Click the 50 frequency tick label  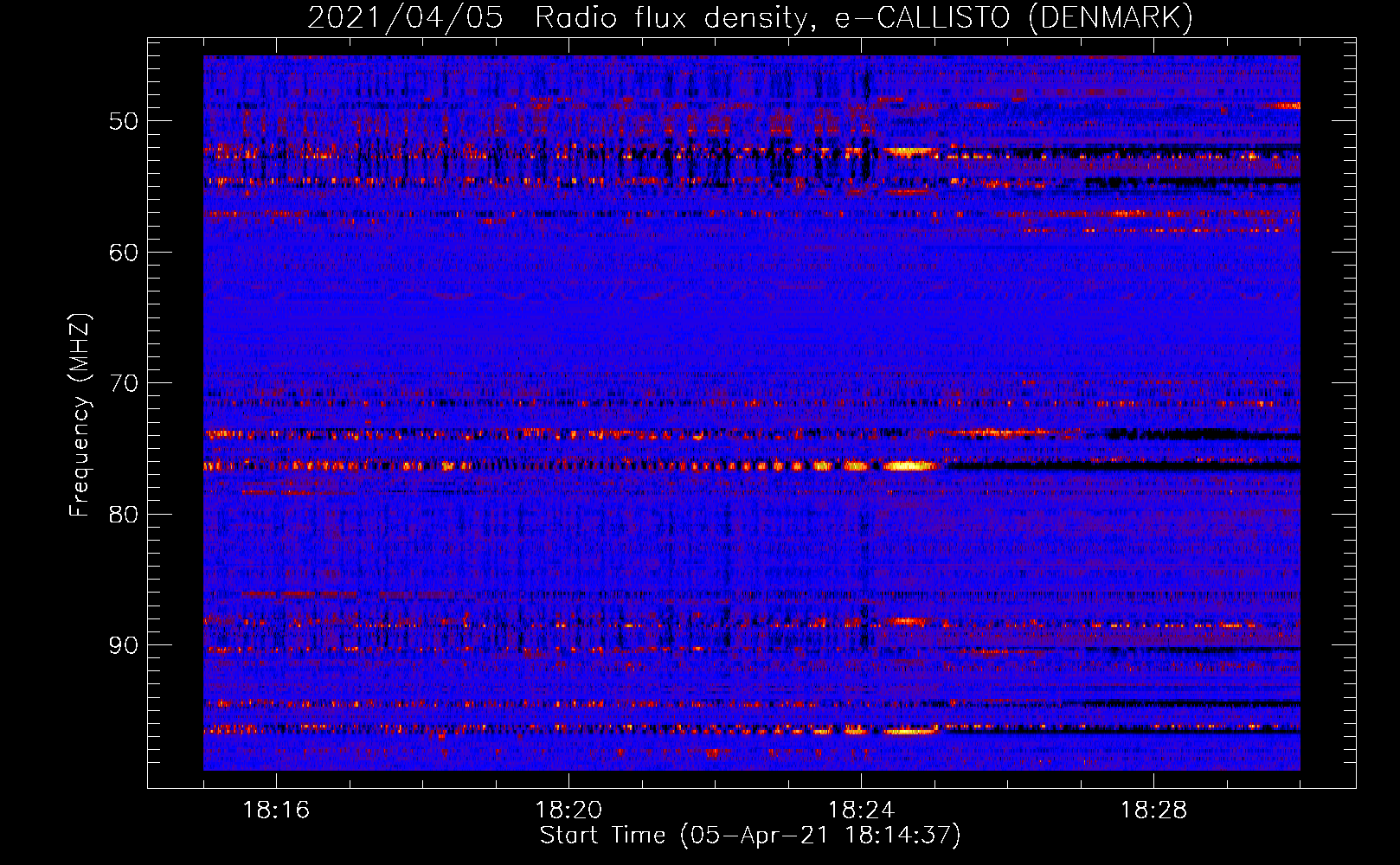[124, 121]
